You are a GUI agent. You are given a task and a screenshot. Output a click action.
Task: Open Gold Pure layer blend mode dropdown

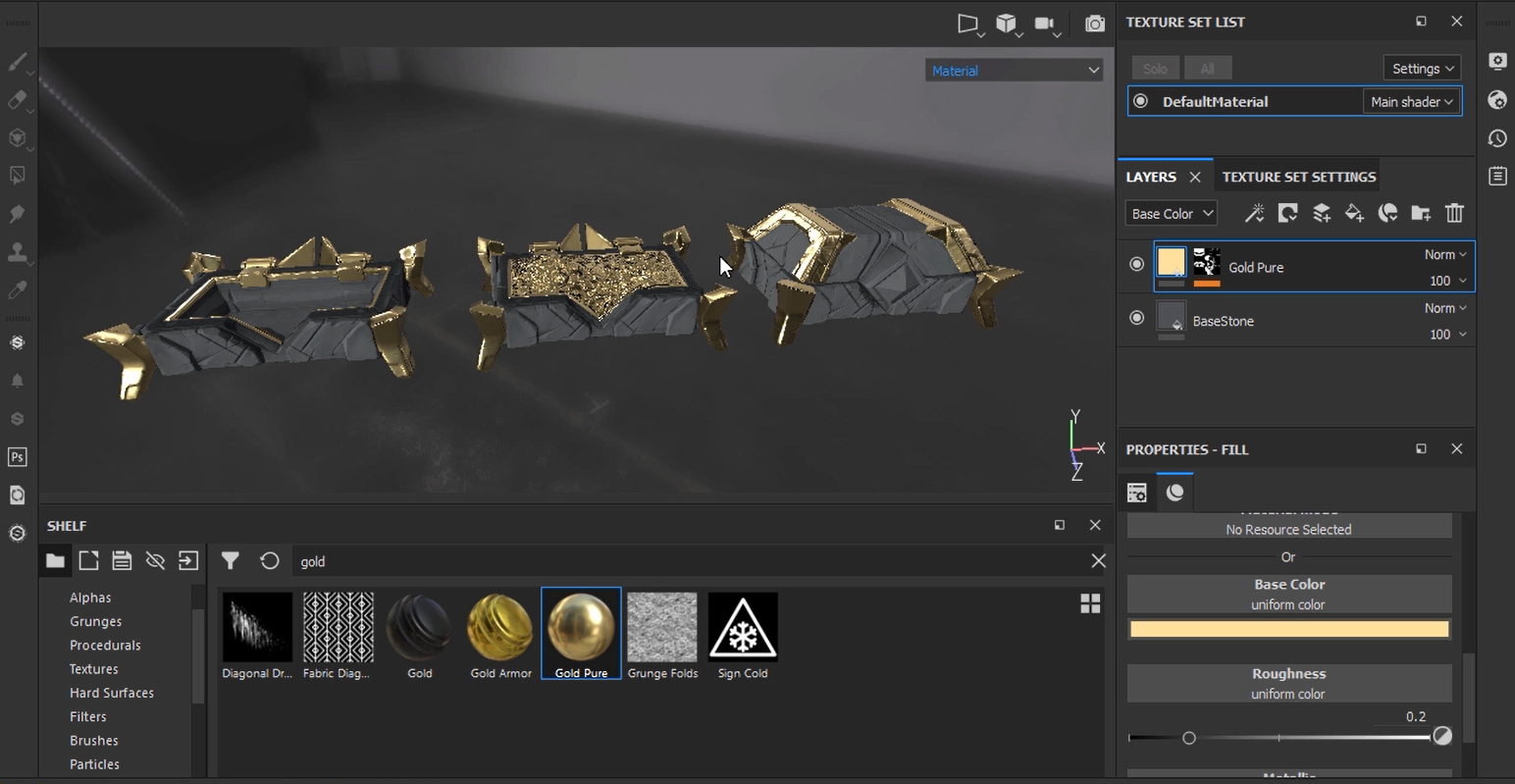(x=1445, y=254)
